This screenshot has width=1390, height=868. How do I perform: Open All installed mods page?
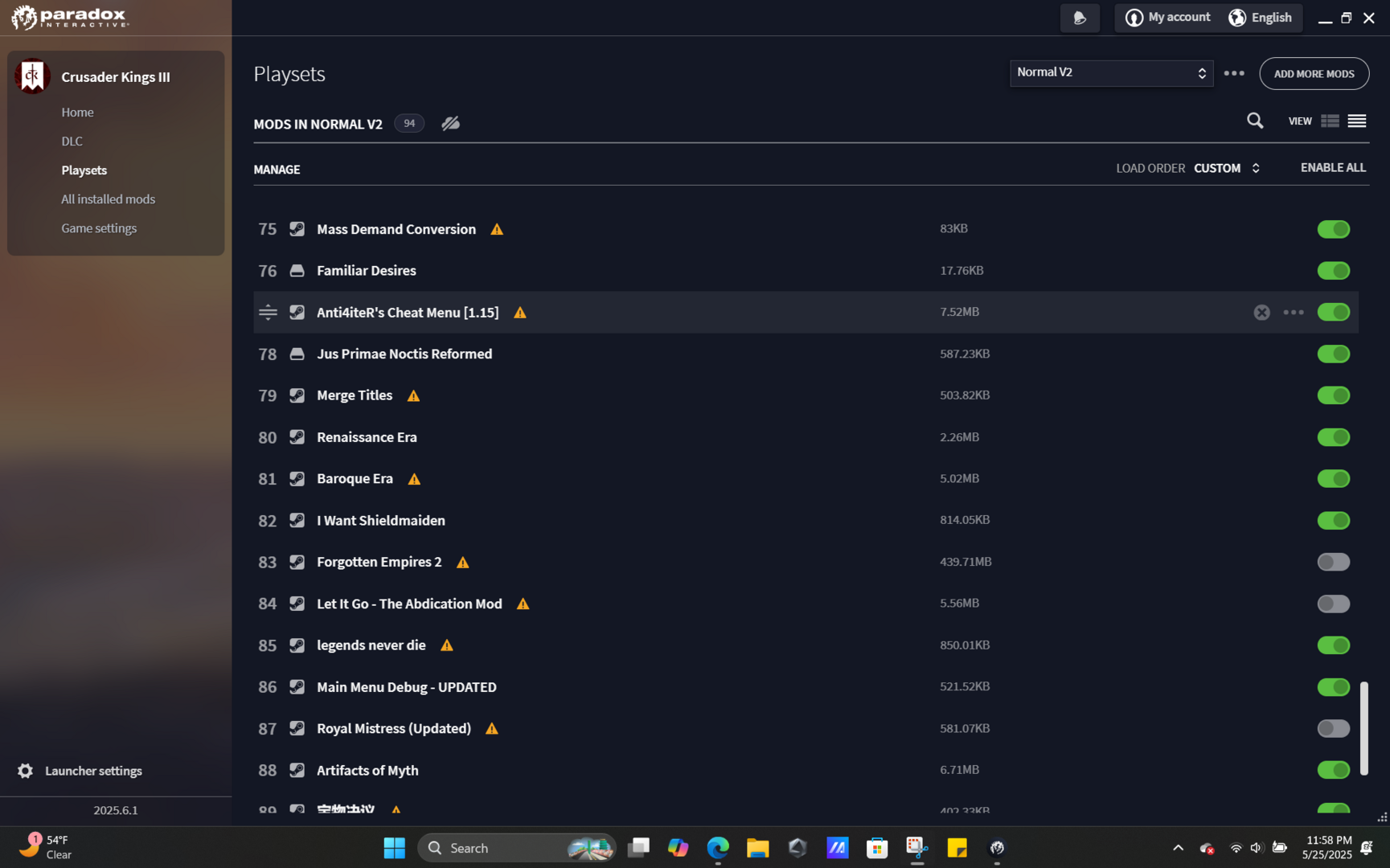[108, 199]
